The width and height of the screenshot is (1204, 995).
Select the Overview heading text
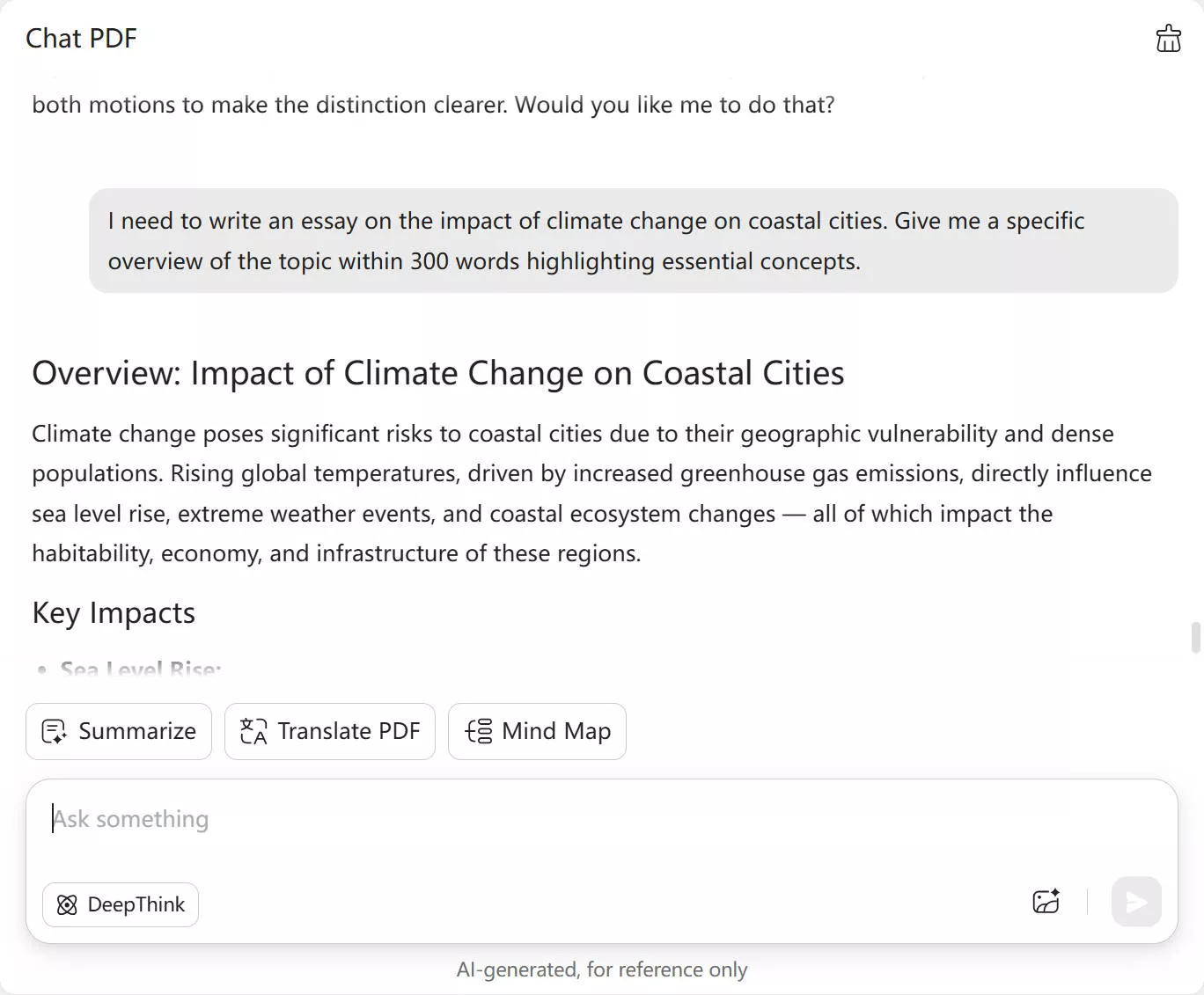(x=437, y=373)
